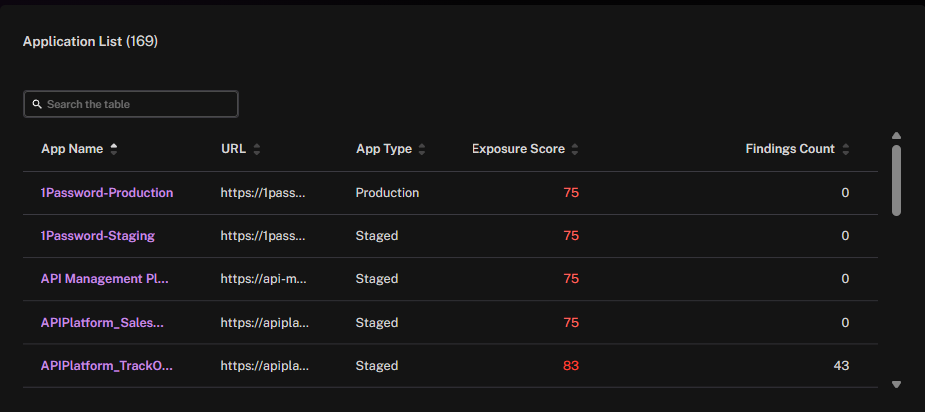This screenshot has width=925, height=412.
Task: Click the vertical scrollbar thumb
Action: tap(896, 181)
